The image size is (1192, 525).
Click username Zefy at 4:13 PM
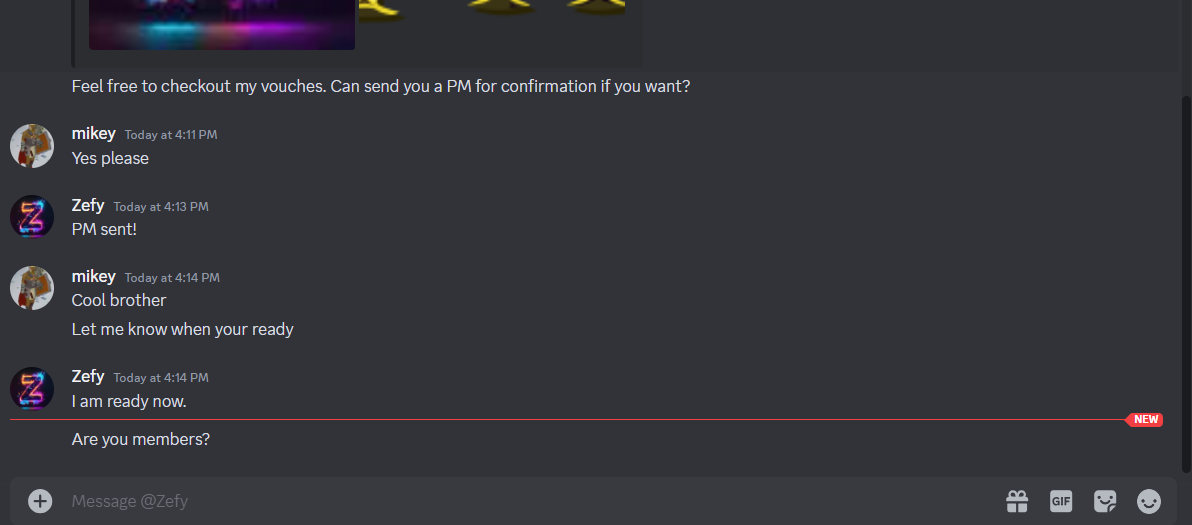88,205
